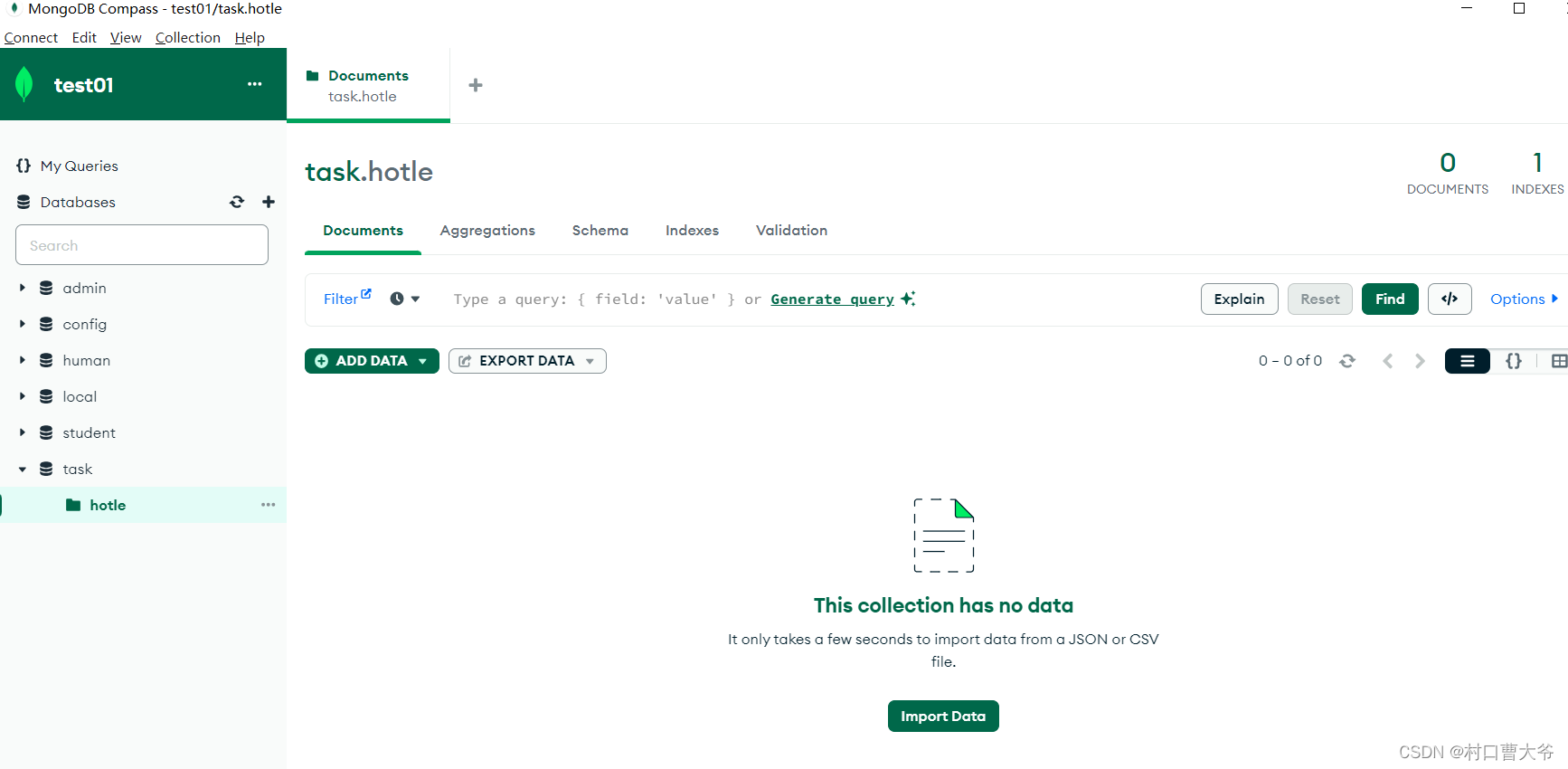Viewport: 1568px width, 769px height.
Task: Open the Collection menu
Action: tap(187, 37)
